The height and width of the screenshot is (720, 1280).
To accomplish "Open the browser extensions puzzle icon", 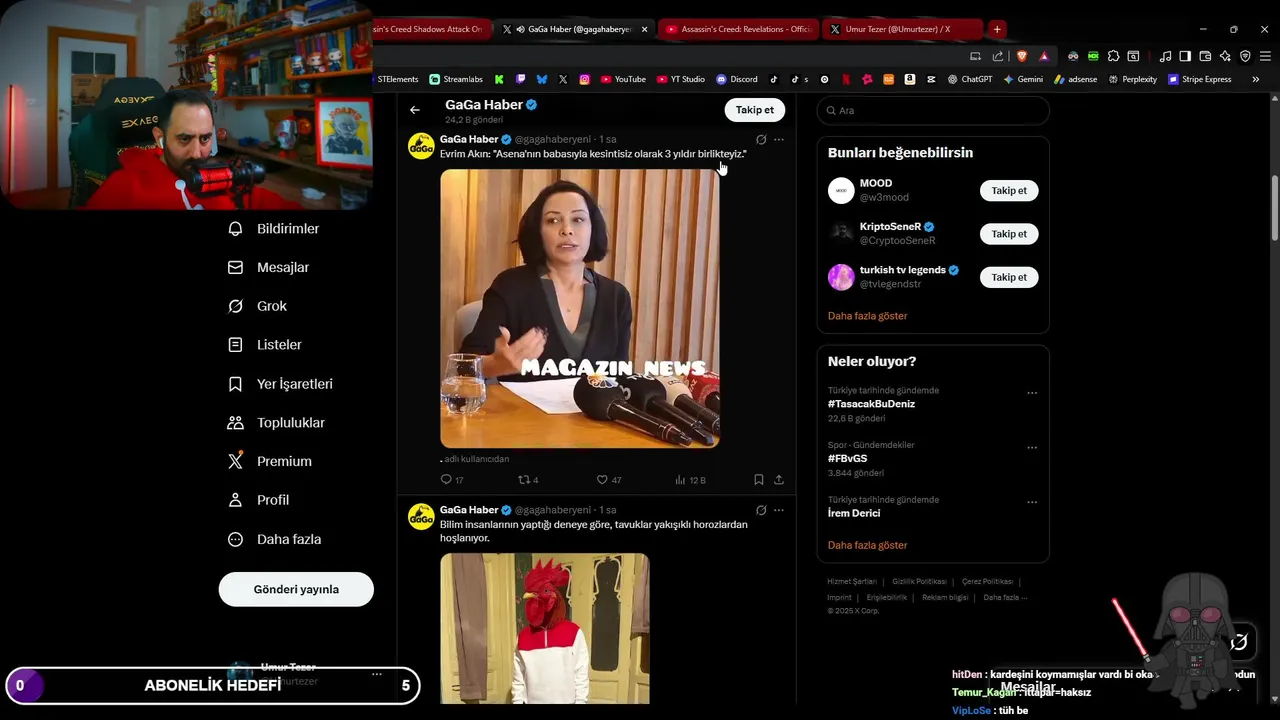I will [1113, 56].
